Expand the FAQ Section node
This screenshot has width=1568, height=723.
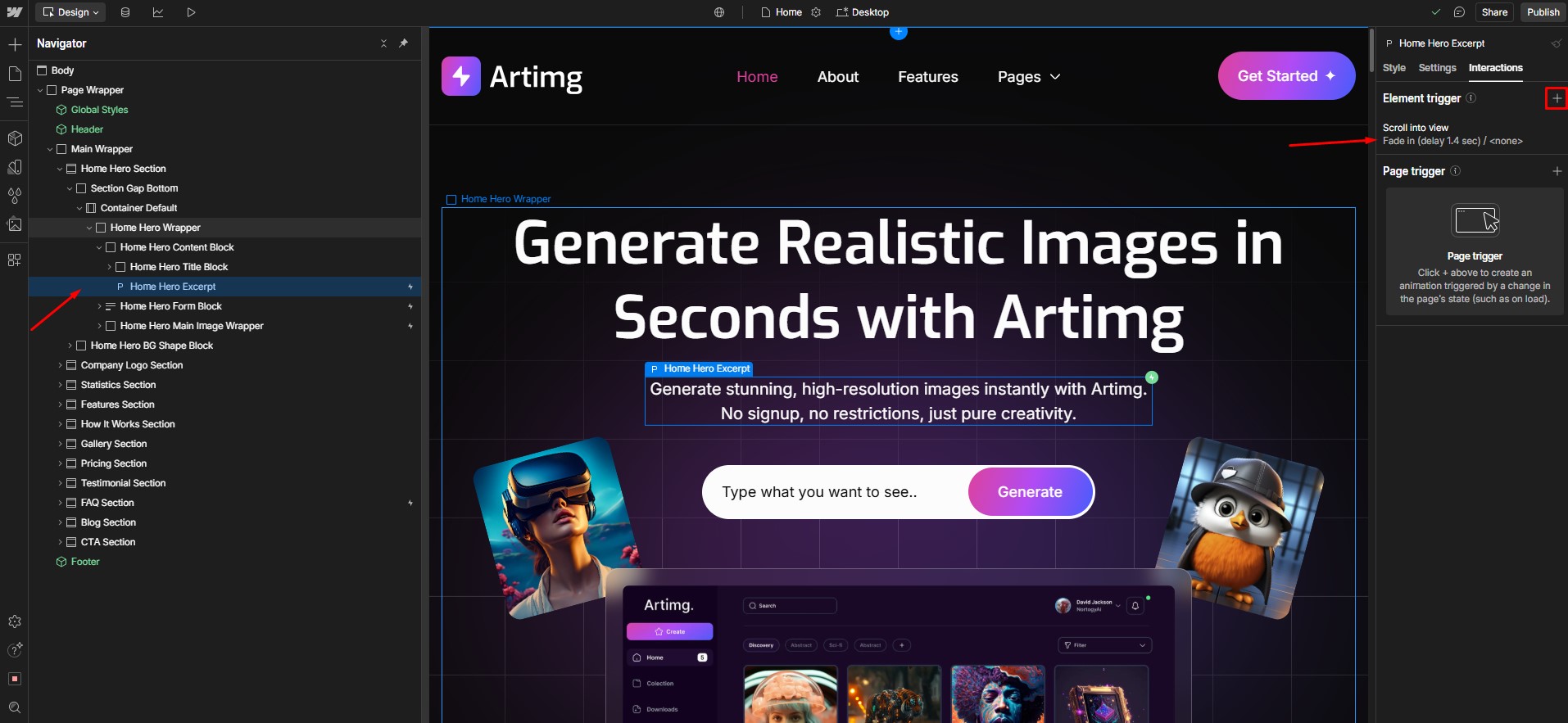click(60, 503)
